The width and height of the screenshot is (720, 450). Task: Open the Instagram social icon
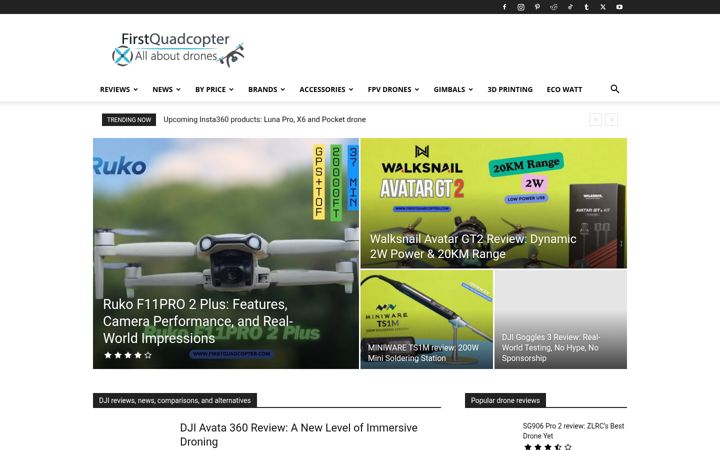pyautogui.click(x=521, y=7)
